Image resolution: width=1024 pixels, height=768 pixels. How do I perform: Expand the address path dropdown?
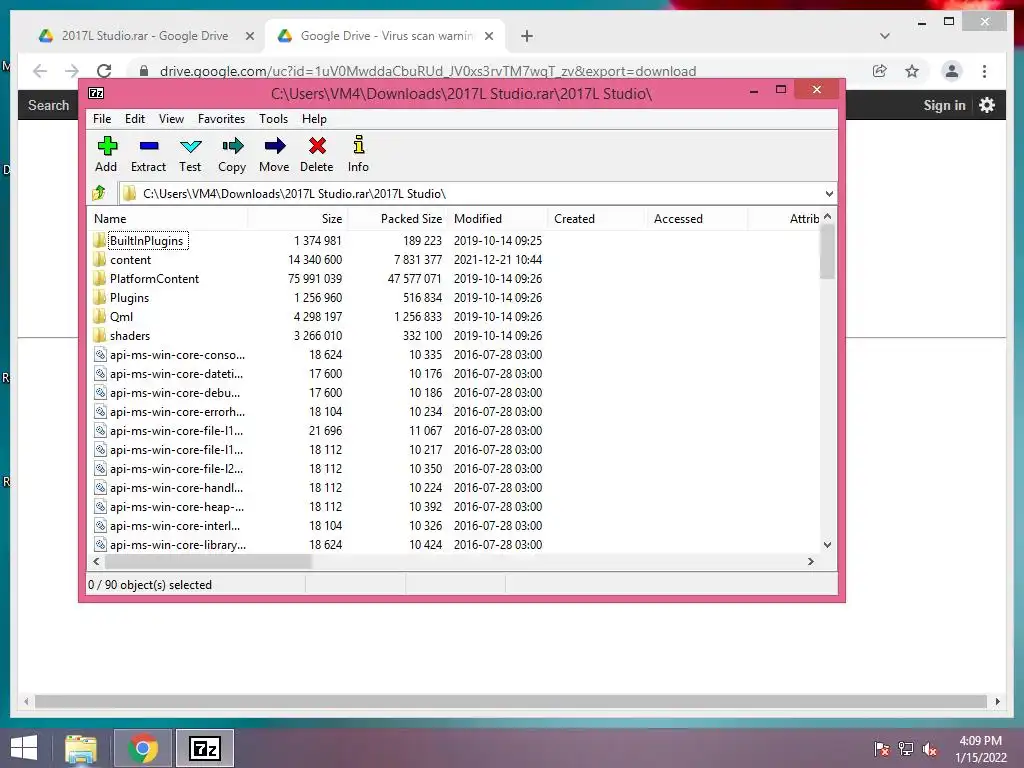coord(829,193)
